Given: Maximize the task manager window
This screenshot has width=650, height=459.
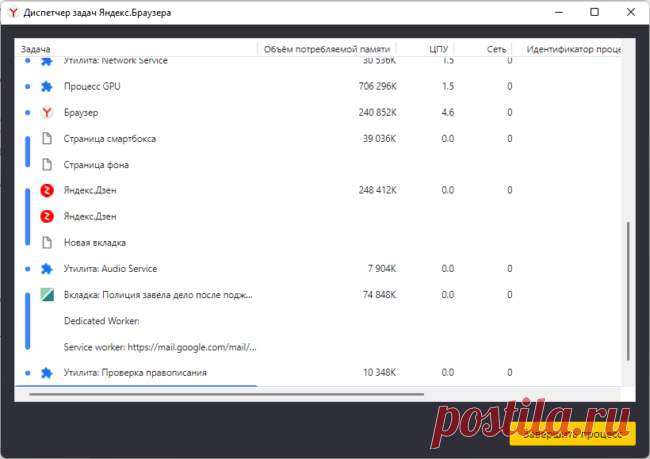Looking at the screenshot, I should tap(594, 12).
